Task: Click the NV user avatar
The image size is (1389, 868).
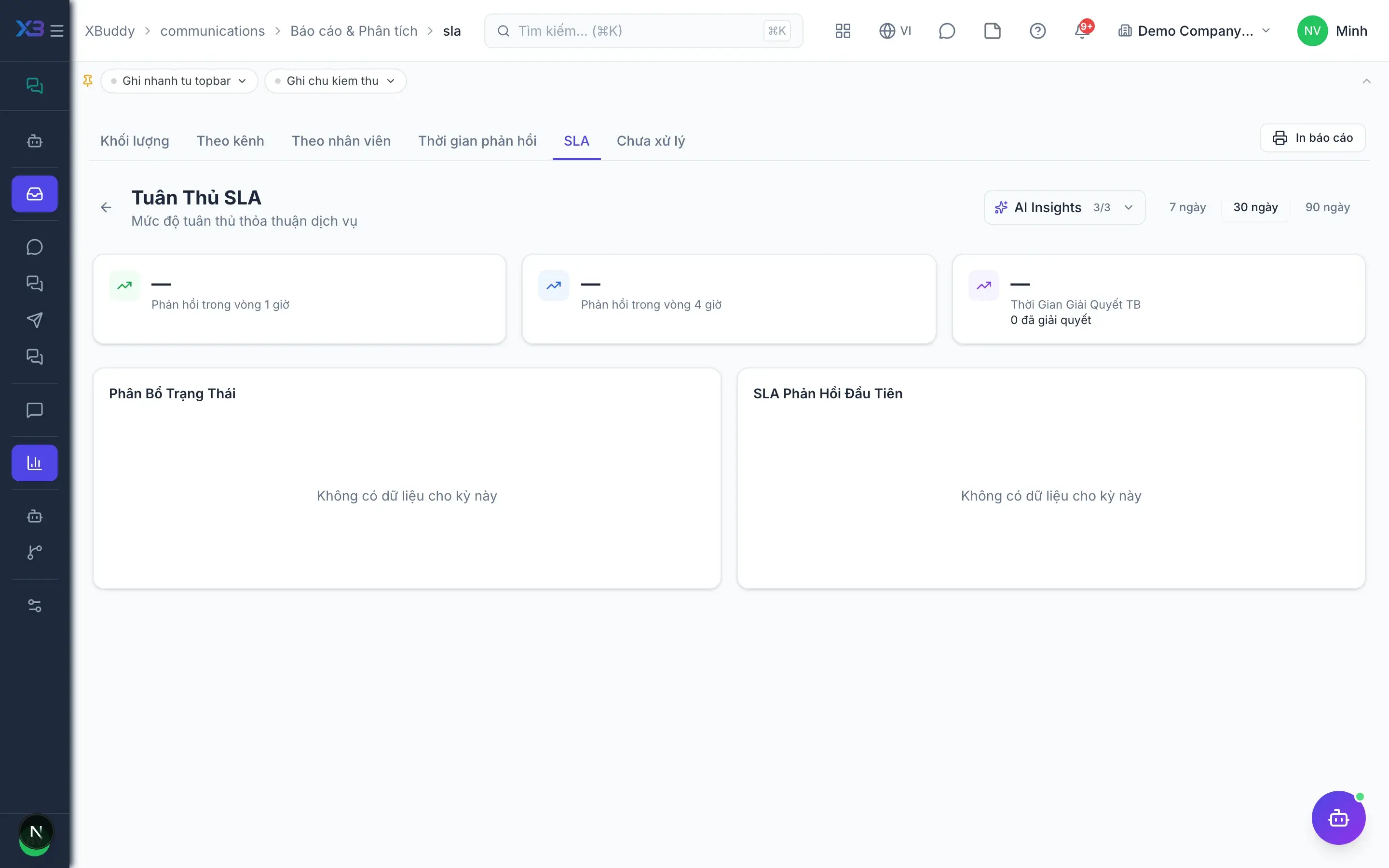Action: coord(1312,31)
